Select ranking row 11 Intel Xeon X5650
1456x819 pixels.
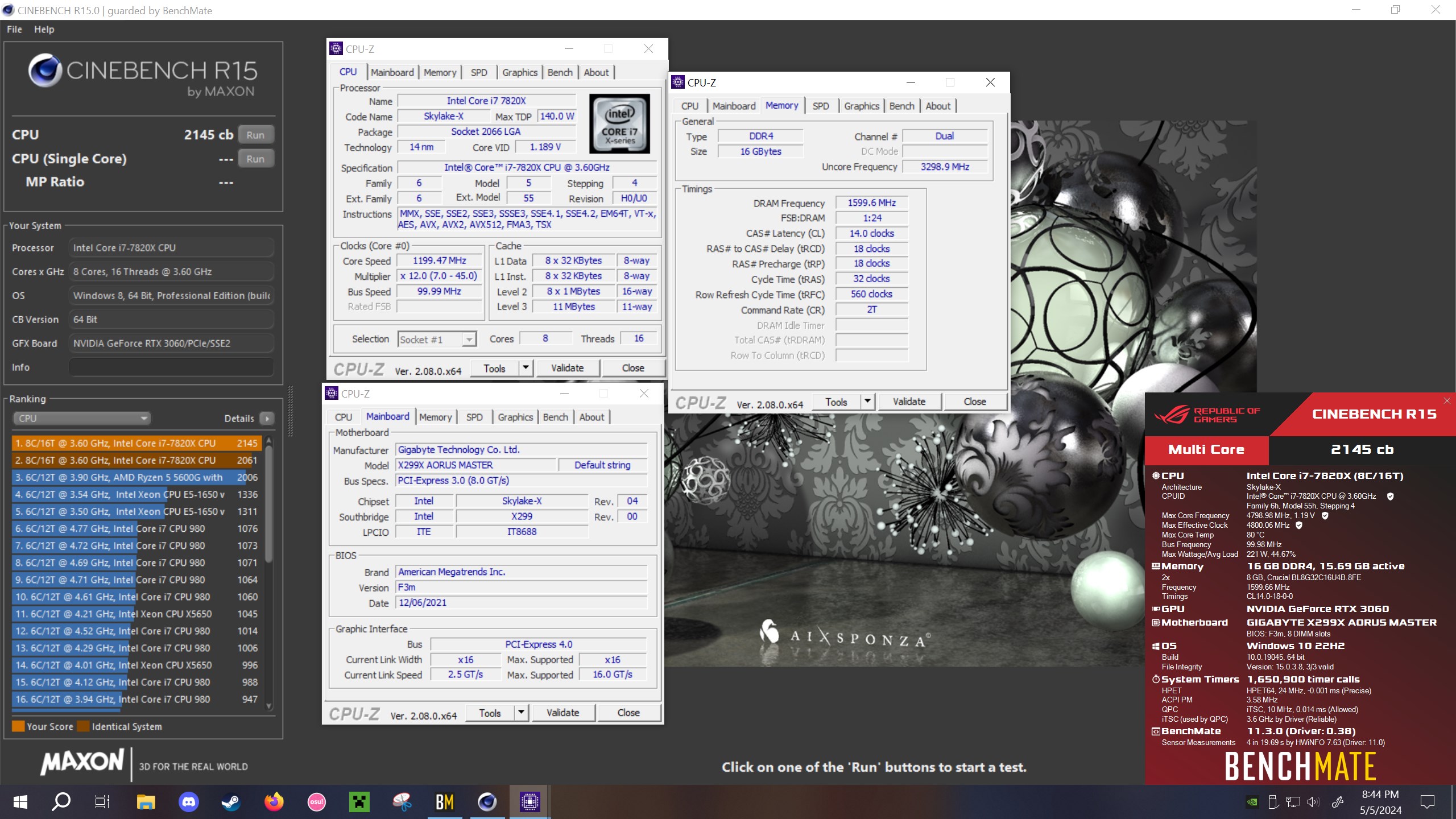(136, 614)
